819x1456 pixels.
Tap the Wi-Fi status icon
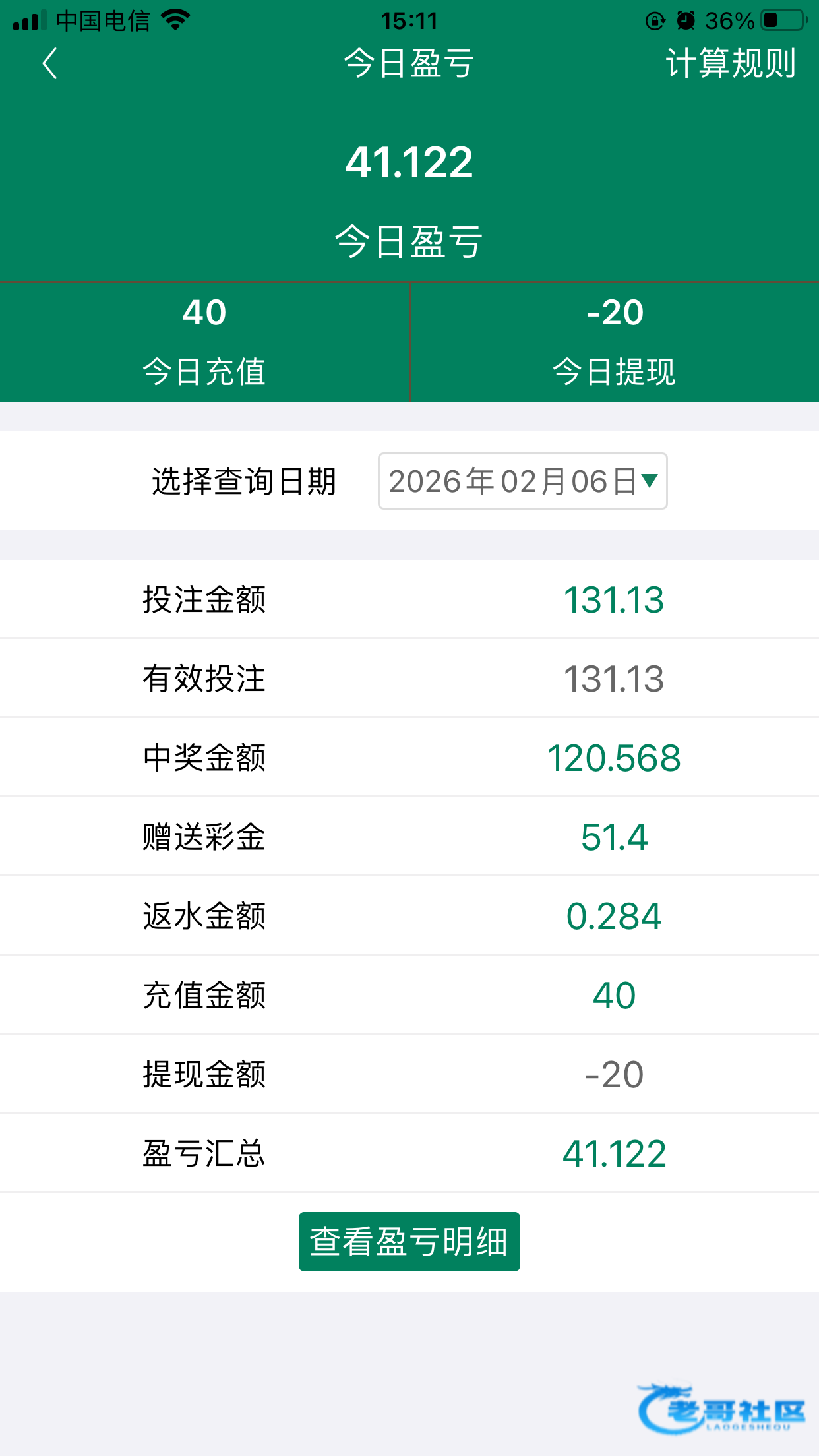[175, 20]
